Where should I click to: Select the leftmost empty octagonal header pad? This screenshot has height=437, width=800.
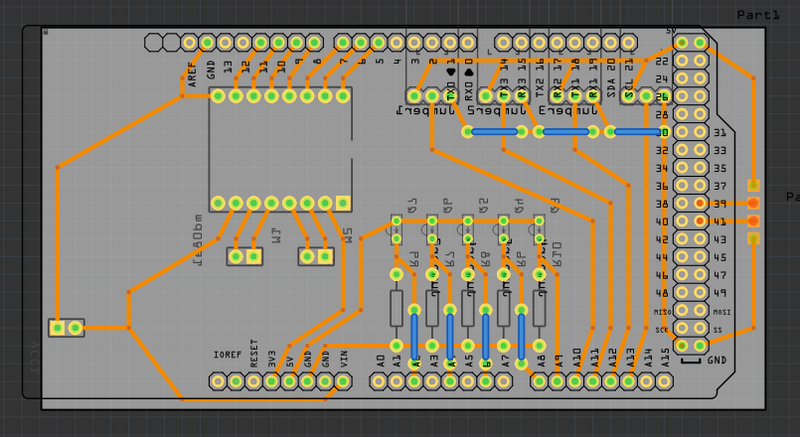point(154,42)
